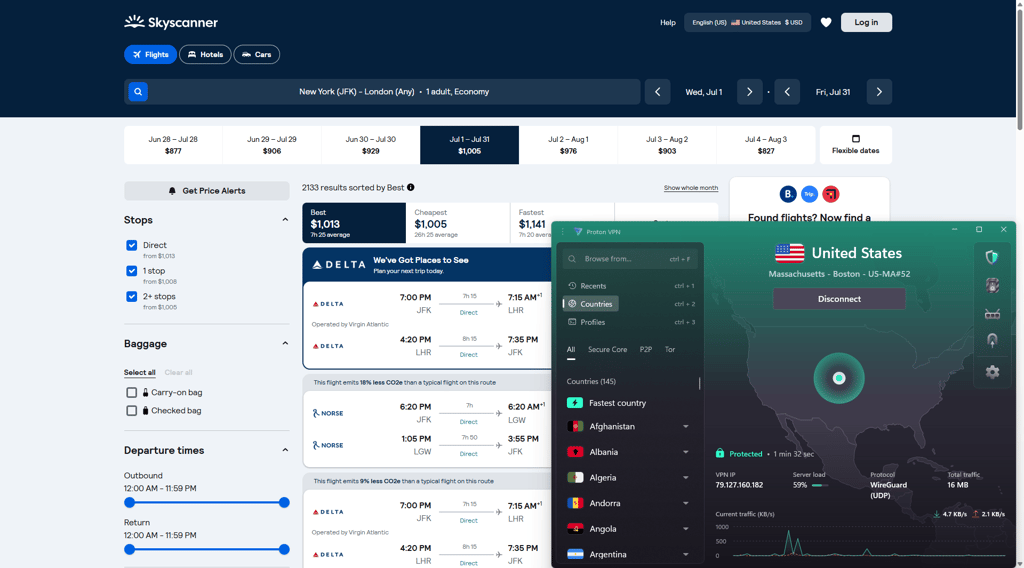
Task: Open Proton VPN port forwarding icon
Action: coord(992,314)
